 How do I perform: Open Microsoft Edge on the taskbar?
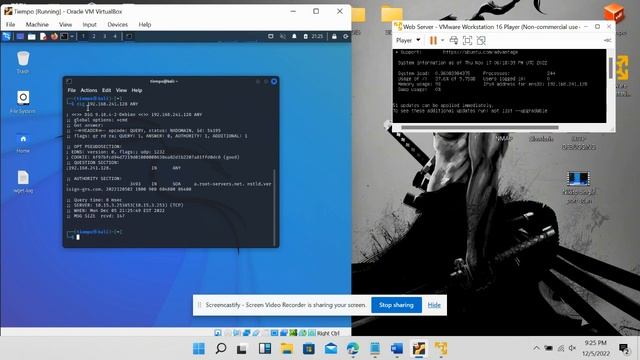[353, 349]
